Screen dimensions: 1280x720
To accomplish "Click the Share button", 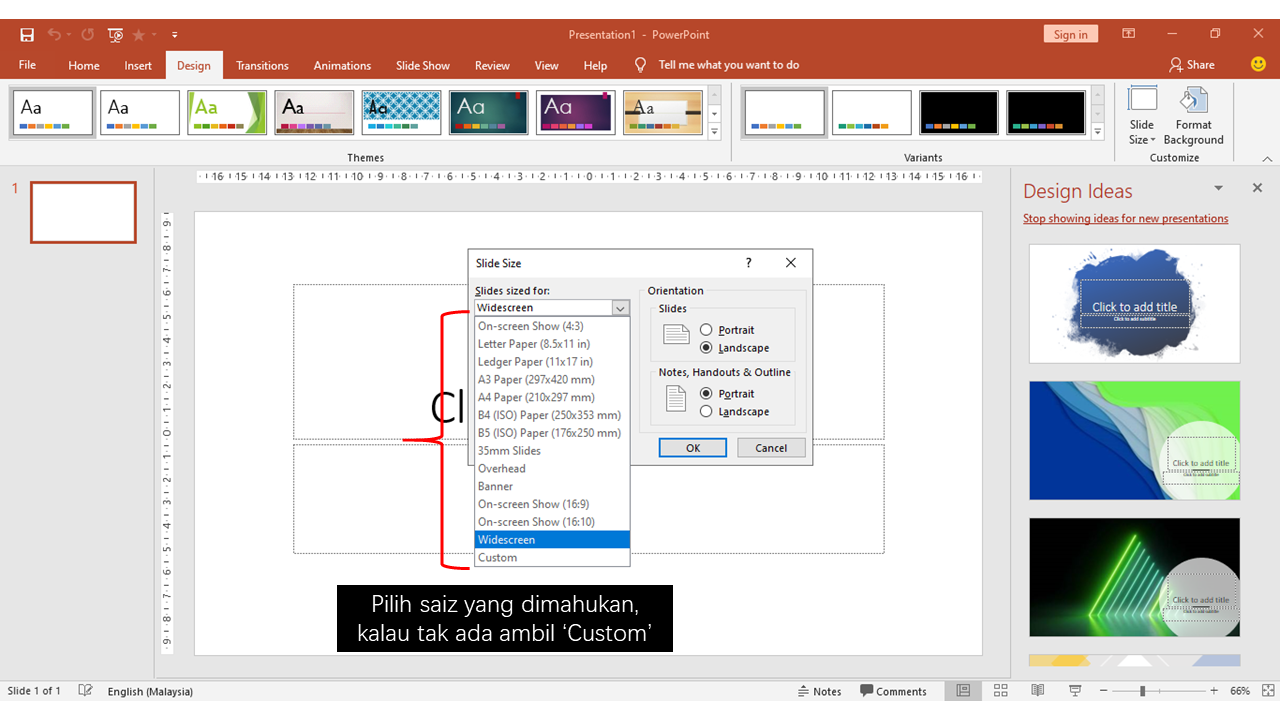I will [x=1192, y=65].
